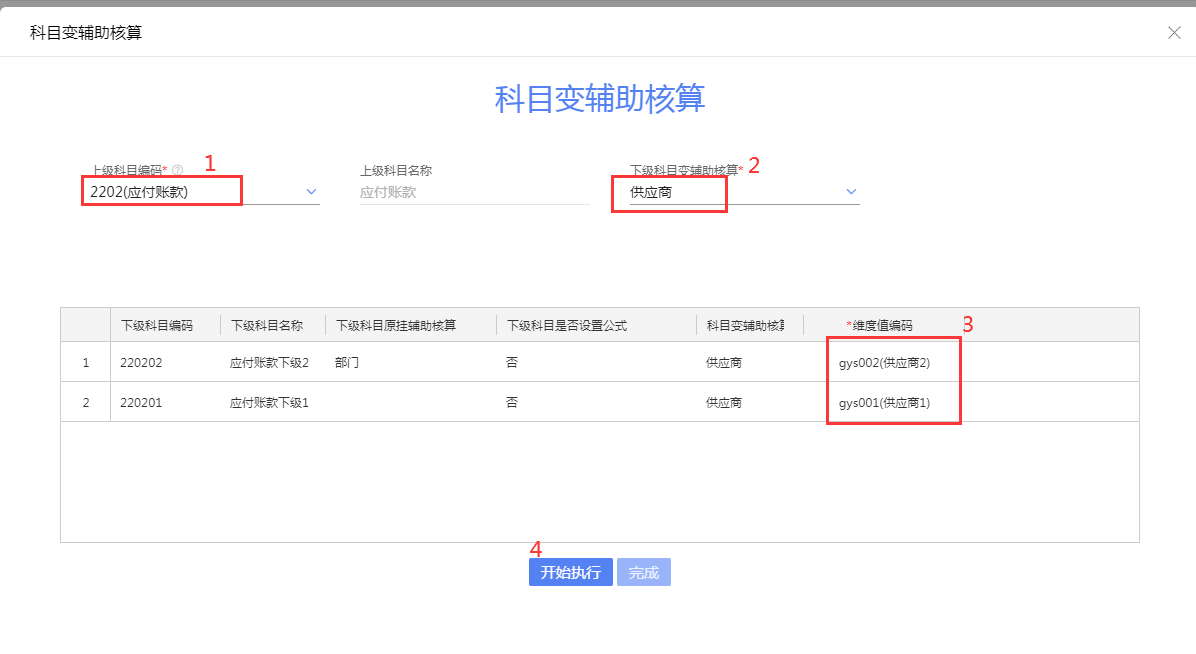Click the 否 cell in row 220201
The height and width of the screenshot is (654, 1196).
coord(512,403)
